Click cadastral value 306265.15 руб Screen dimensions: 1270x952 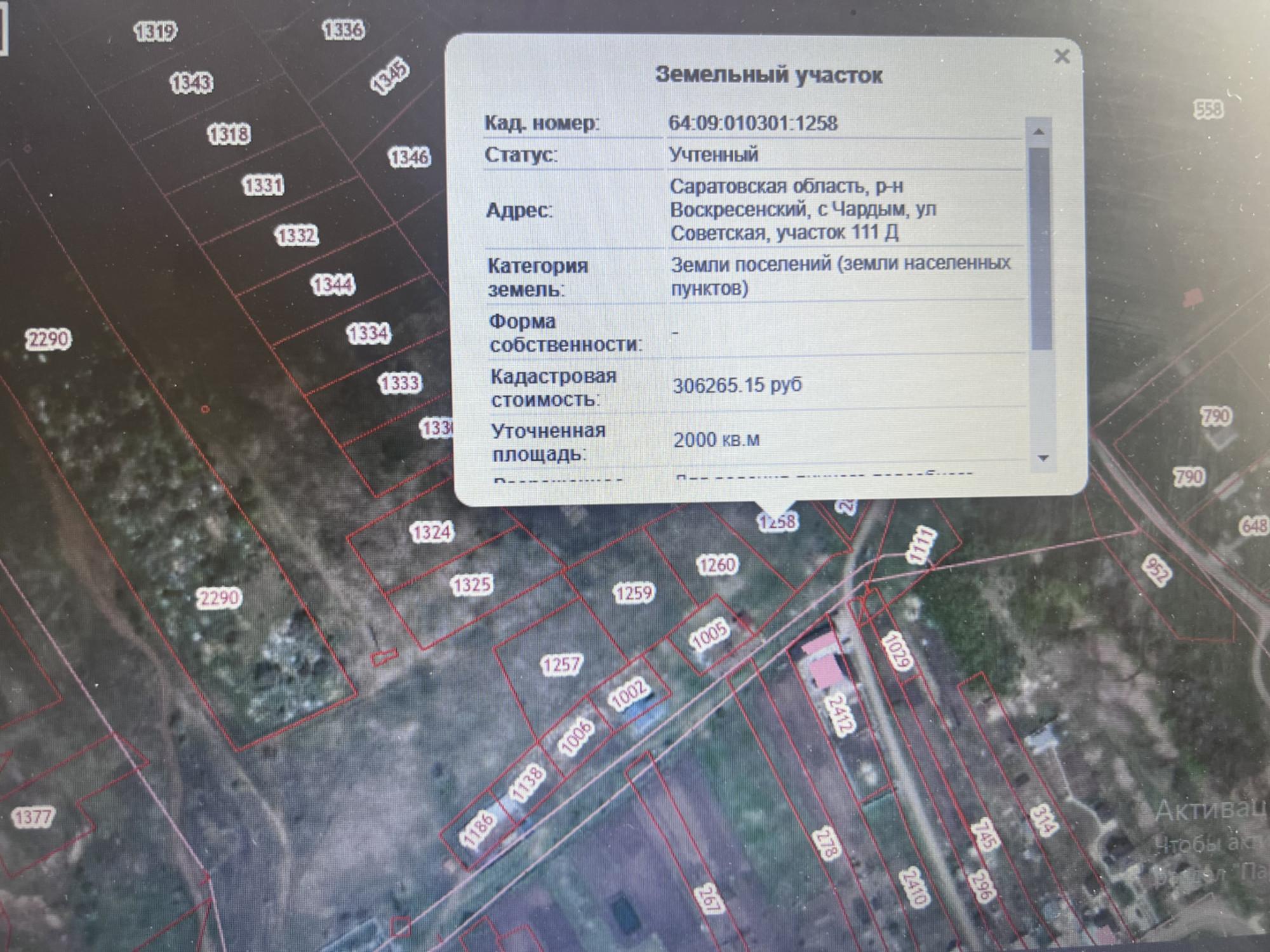737,385
